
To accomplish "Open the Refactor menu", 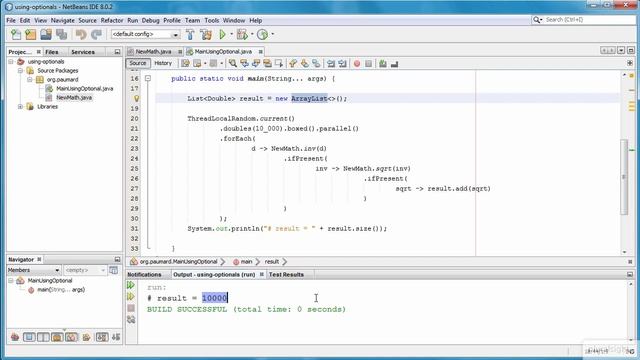I will coord(112,20).
